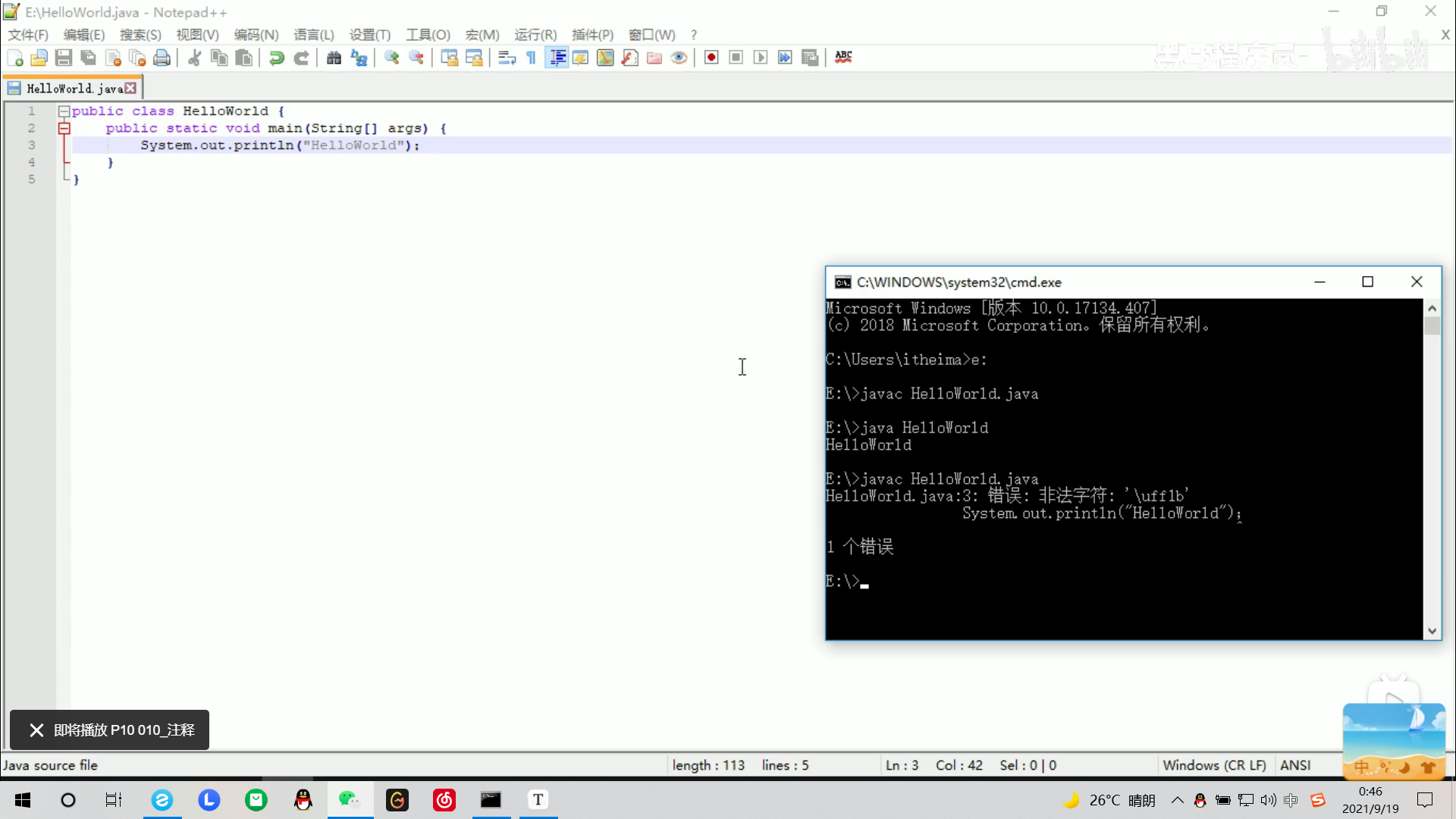Open the 搜索(S) menu

(x=140, y=35)
